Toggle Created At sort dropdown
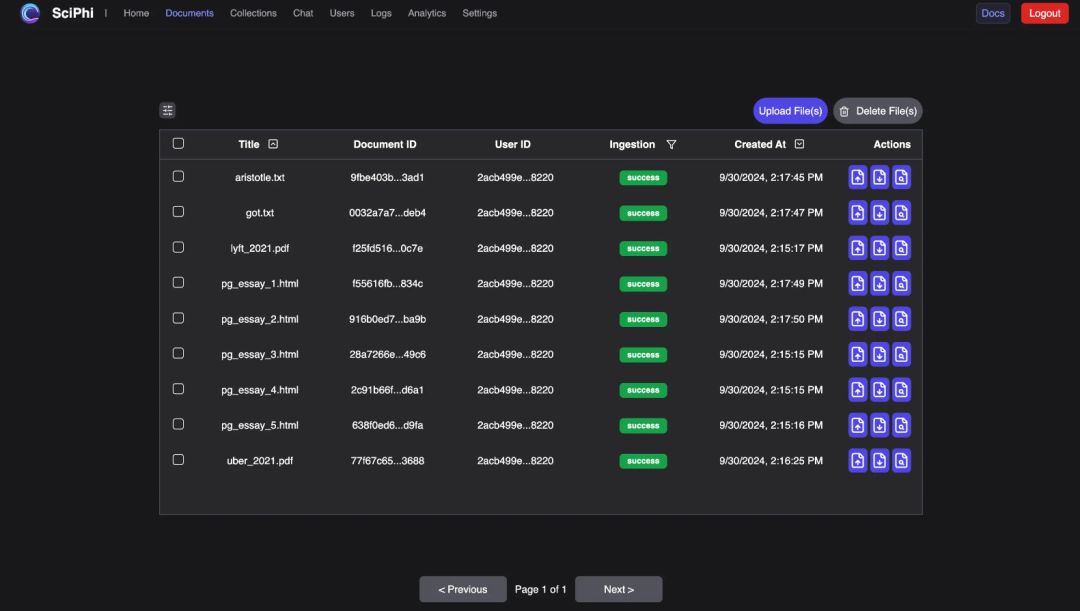1080x611 pixels. click(x=800, y=144)
